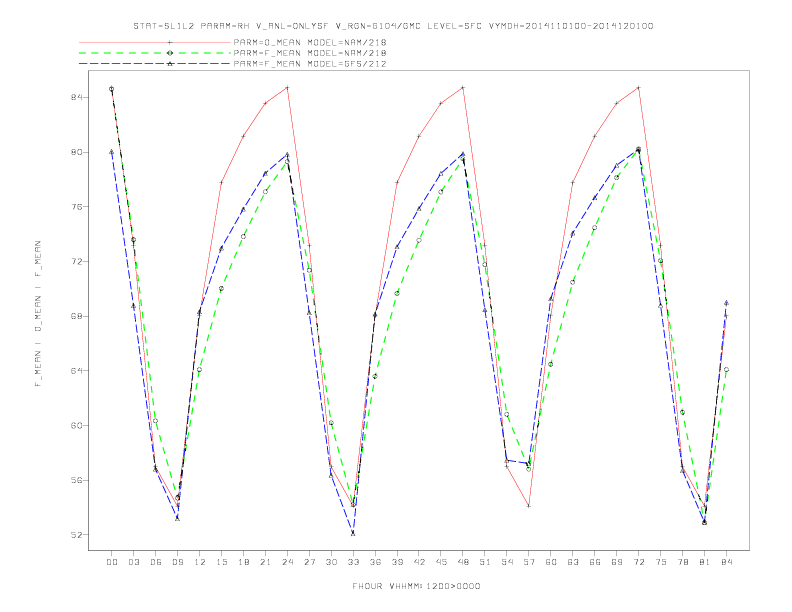The image size is (792, 612).
Task: Click the x-axis title FHOUR VHHMM: 1200>0000
Action: 416,586
